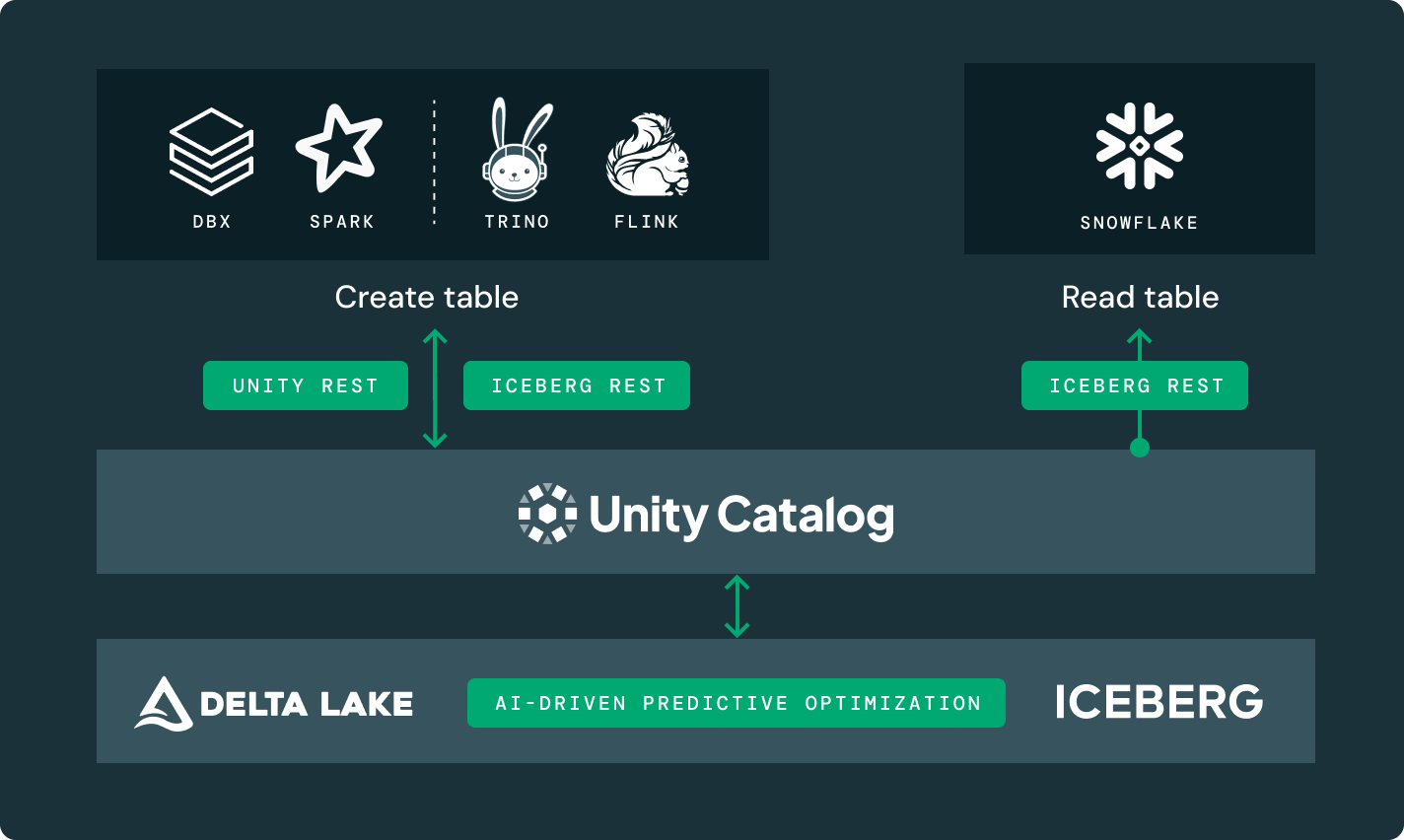Click the dotted divider between Spark and Trino
1404x840 pixels.
point(434,163)
